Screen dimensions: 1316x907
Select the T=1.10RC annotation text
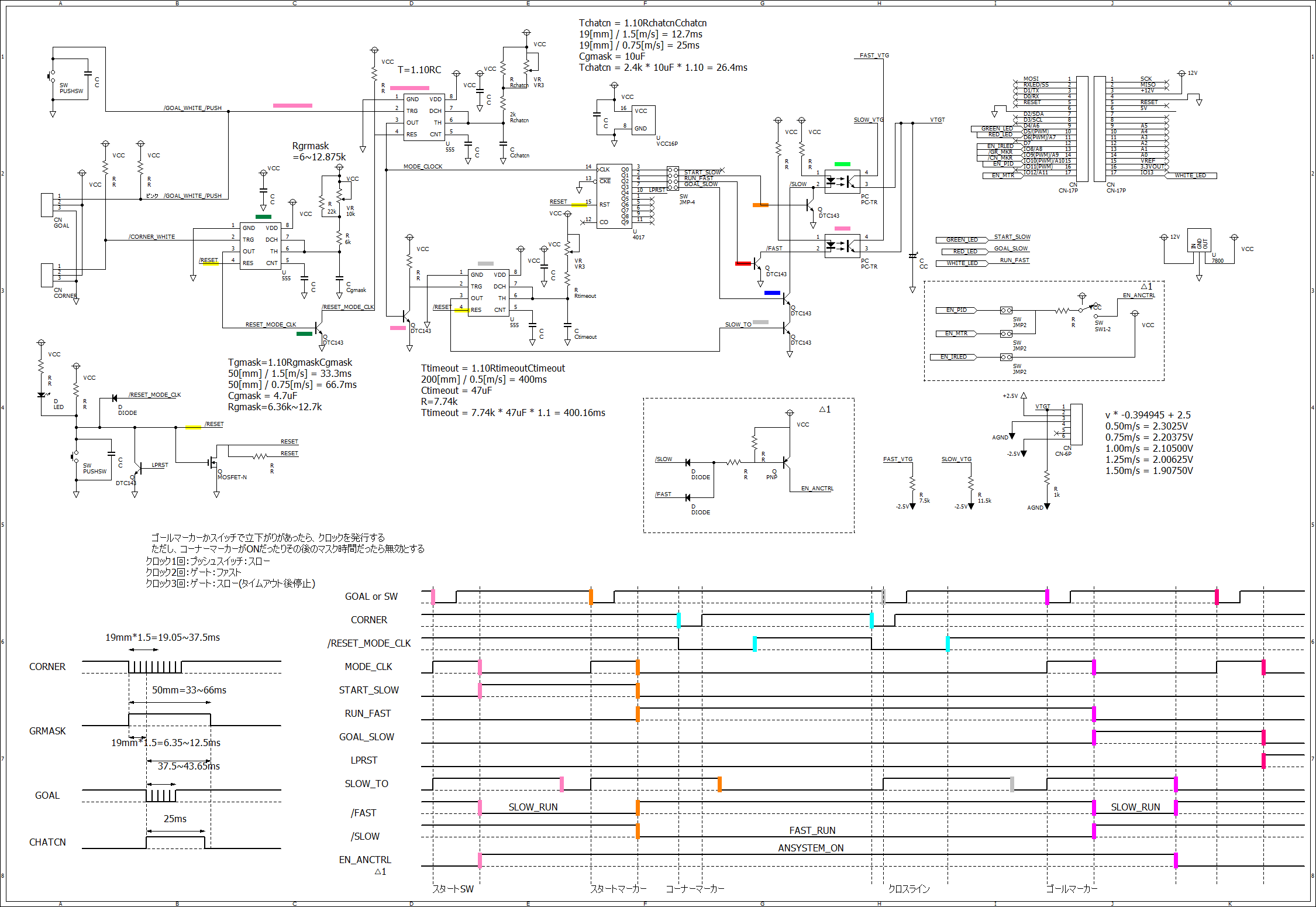[419, 70]
